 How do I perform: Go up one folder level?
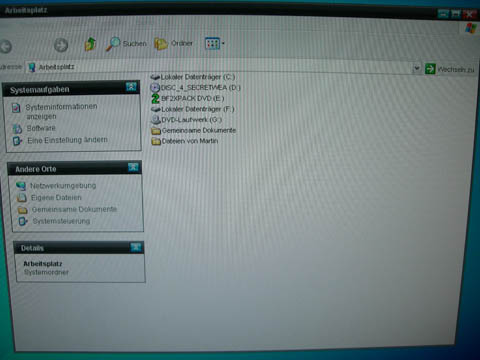click(90, 44)
